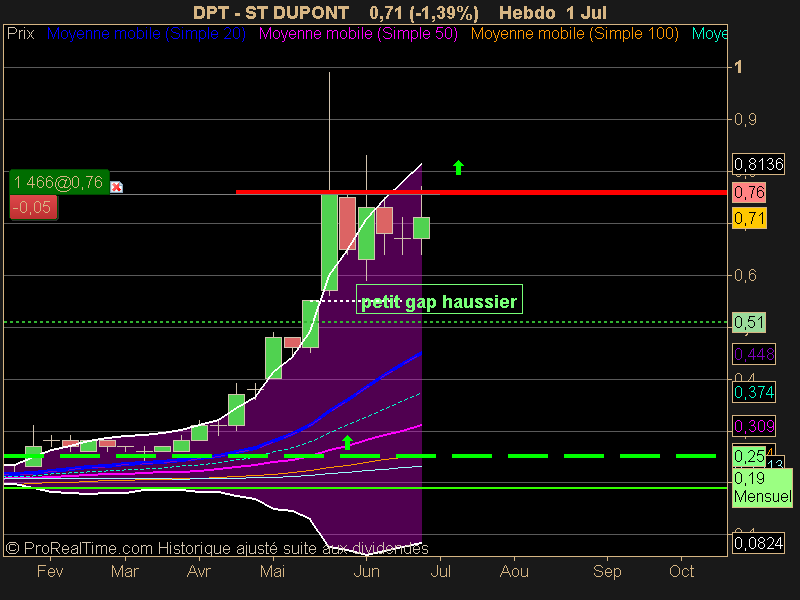Viewport: 800px width, 600px height.
Task: Select the green arrow above resistance line
Action: tap(458, 167)
